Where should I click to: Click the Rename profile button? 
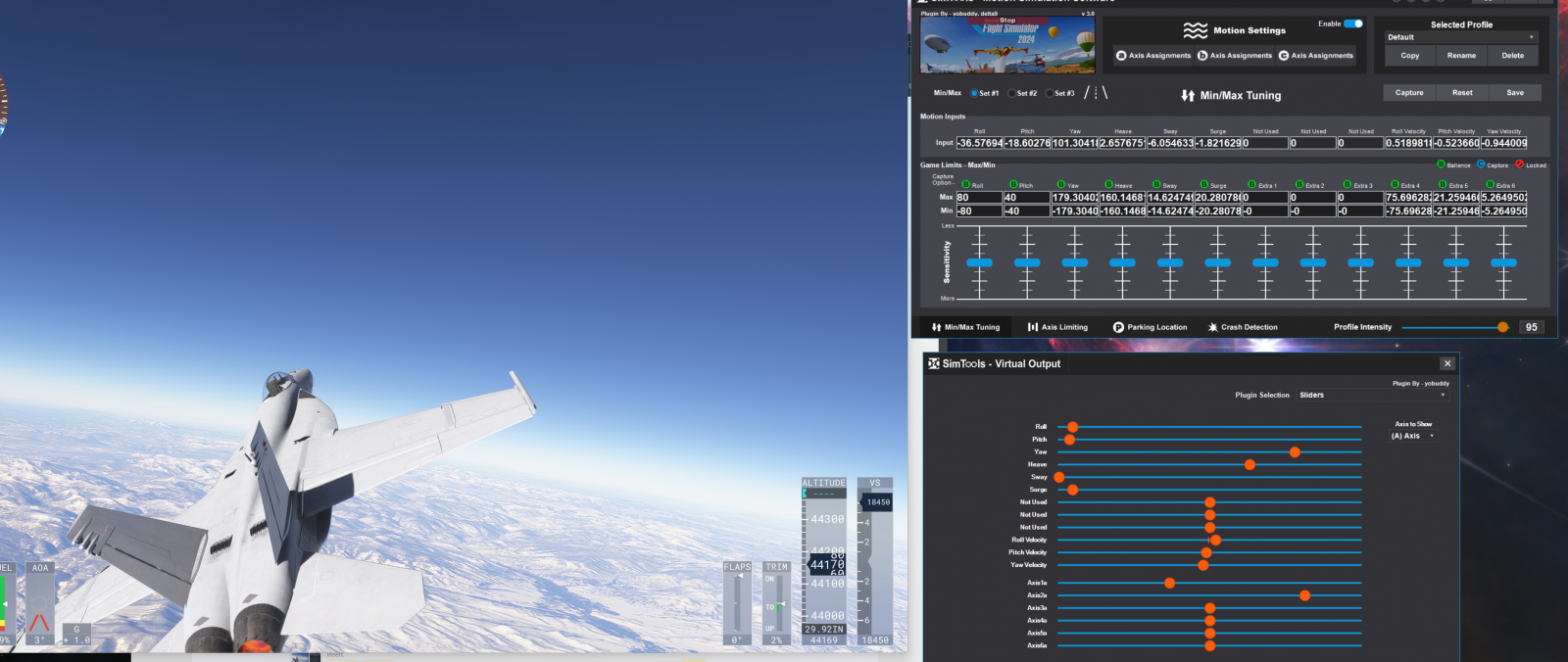click(1461, 56)
